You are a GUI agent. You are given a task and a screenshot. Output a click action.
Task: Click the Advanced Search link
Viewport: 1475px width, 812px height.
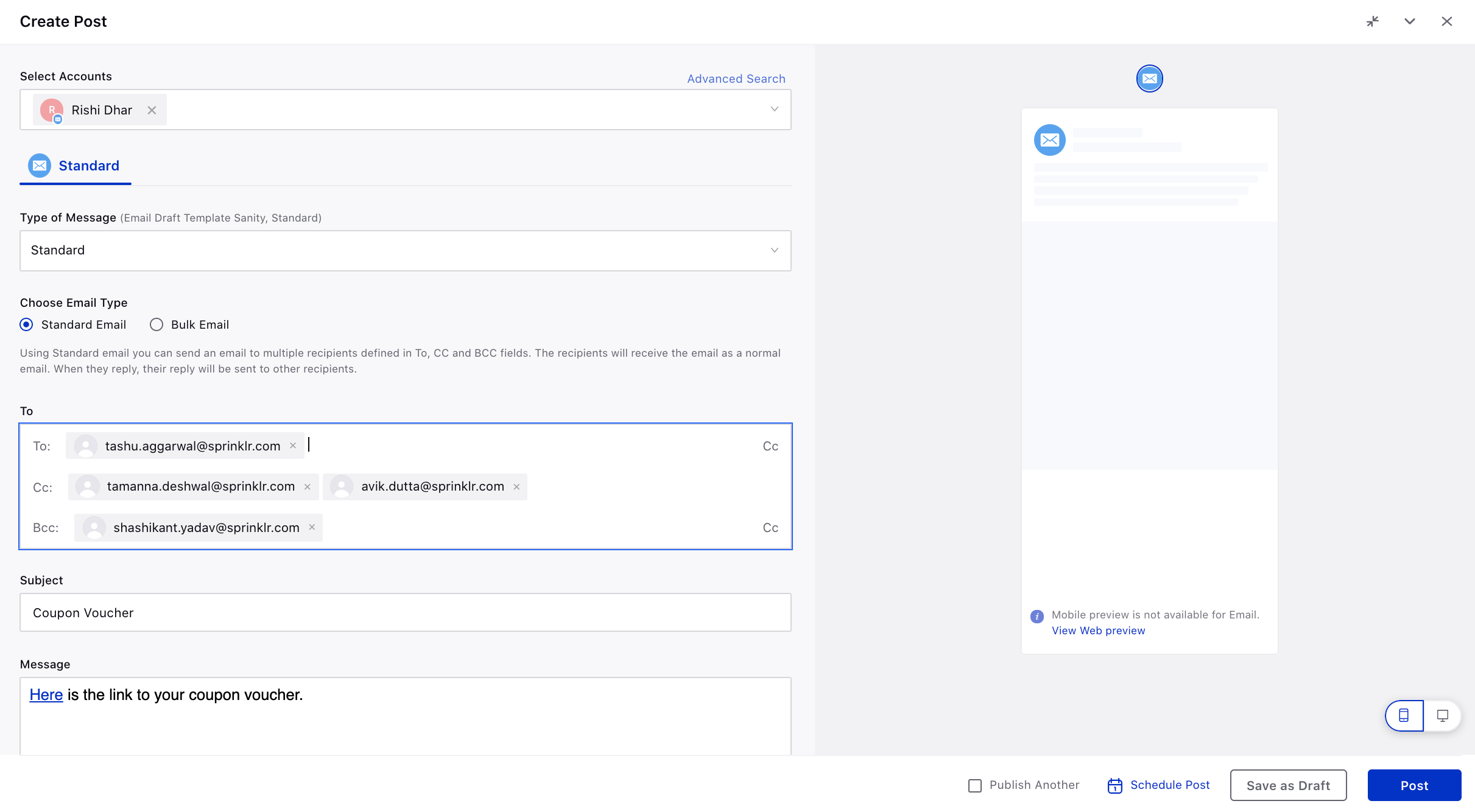pyautogui.click(x=736, y=77)
